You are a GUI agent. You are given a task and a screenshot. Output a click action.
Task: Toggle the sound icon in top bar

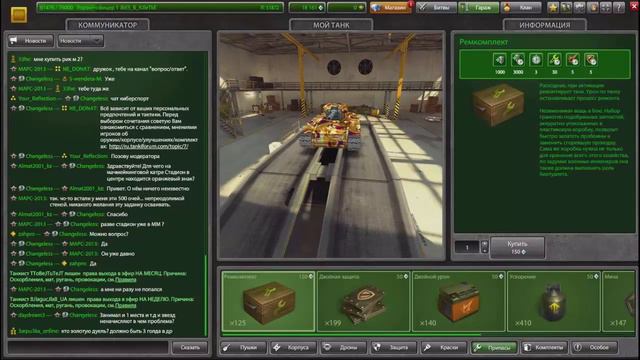pyautogui.click(x=593, y=7)
